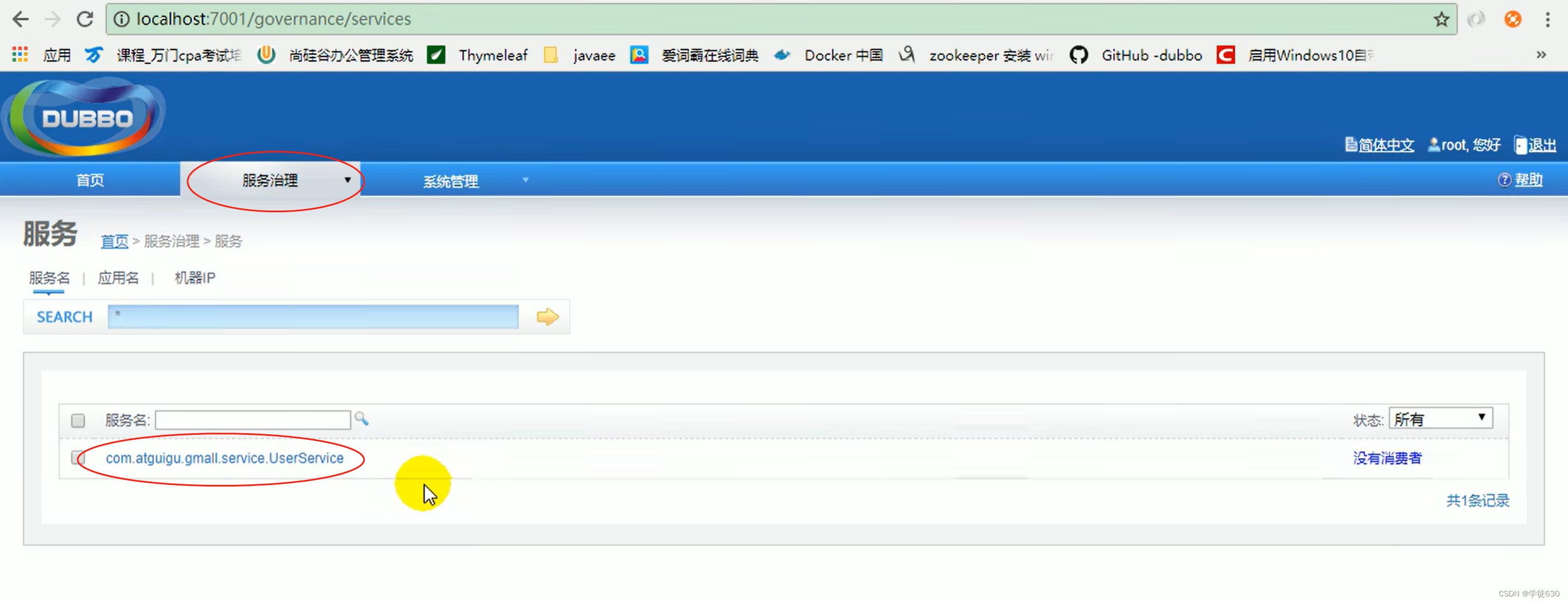Click the 帮助 question mark icon
1568x603 pixels.
point(1504,180)
